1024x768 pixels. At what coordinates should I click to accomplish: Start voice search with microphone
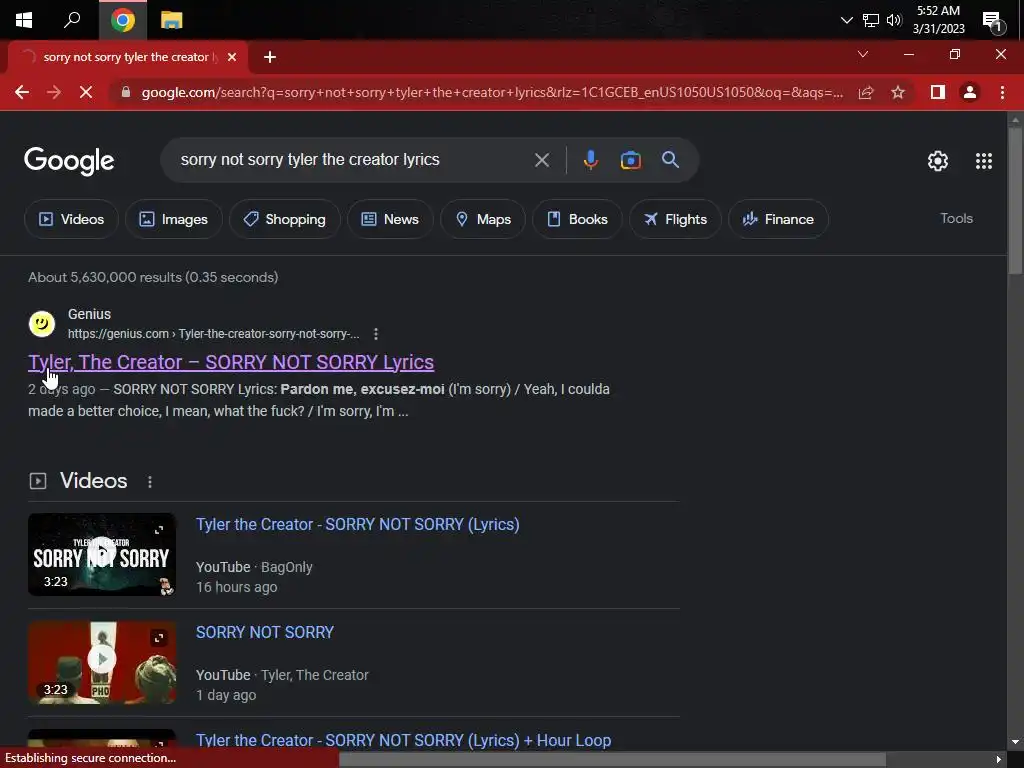point(590,160)
